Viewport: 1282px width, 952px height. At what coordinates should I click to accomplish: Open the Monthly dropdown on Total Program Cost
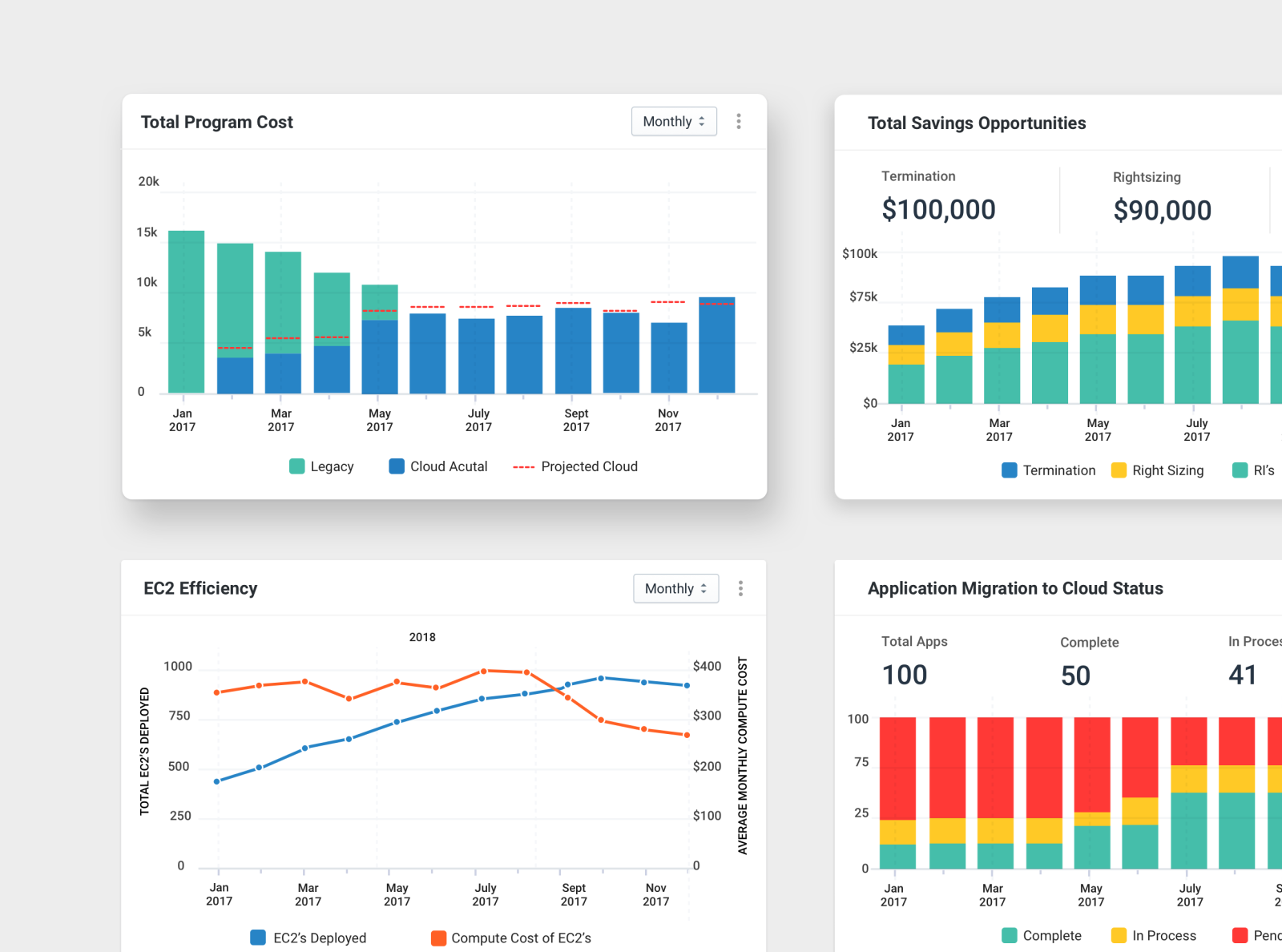tap(674, 121)
